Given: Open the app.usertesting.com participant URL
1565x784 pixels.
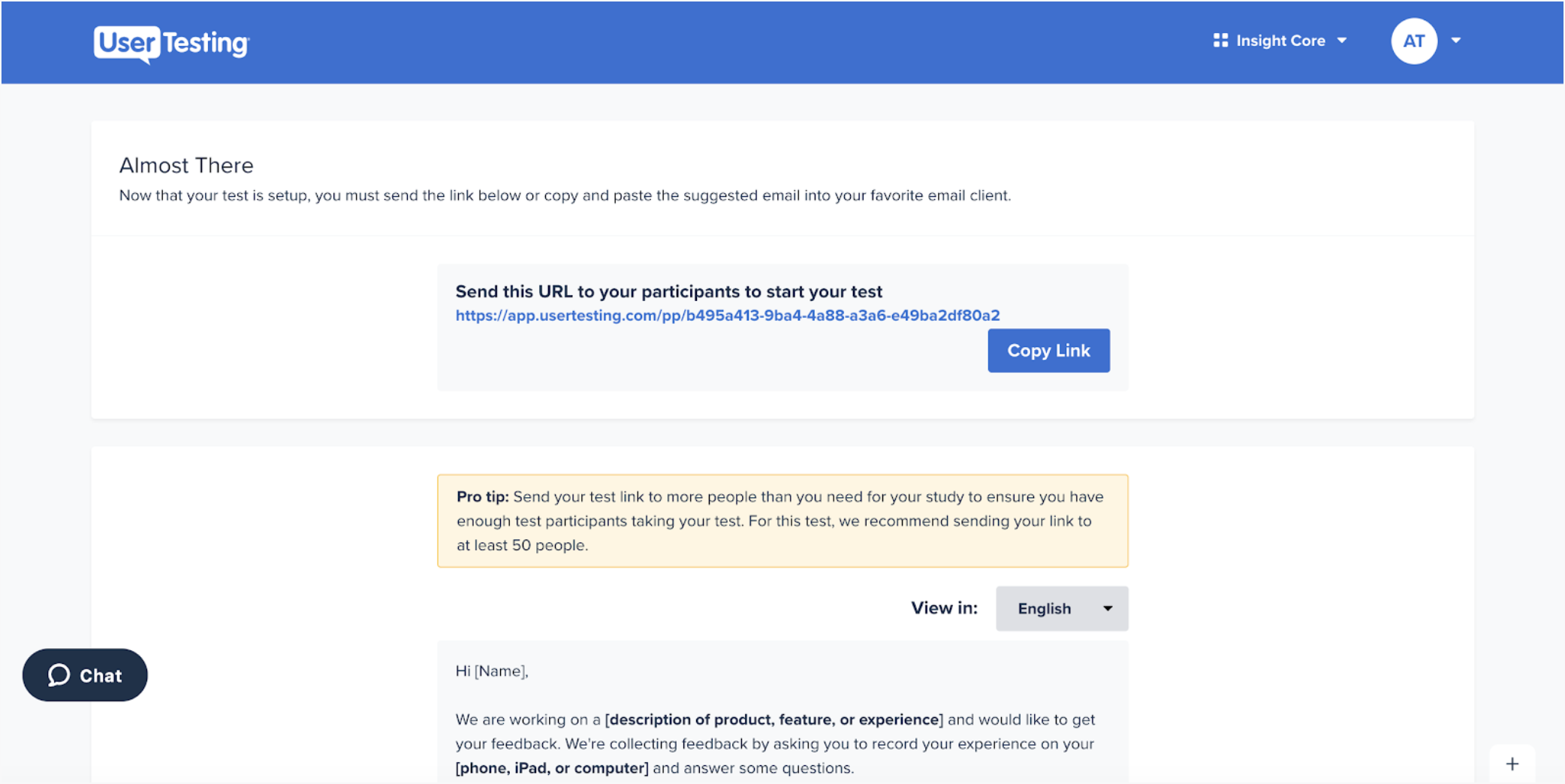Looking at the screenshot, I should (x=728, y=315).
